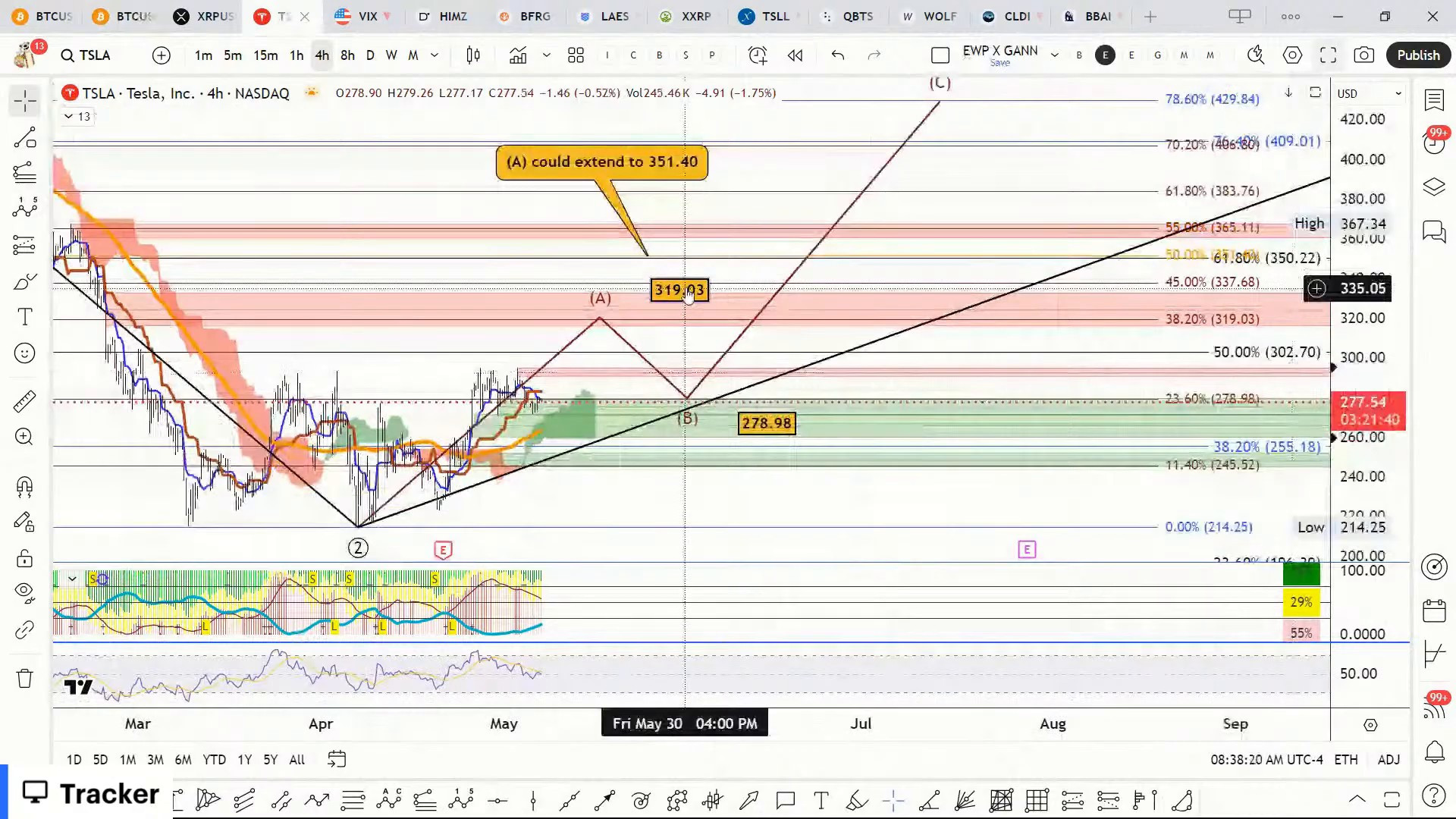Take a chart snapshot with camera icon
The height and width of the screenshot is (819, 1456).
point(1364,55)
